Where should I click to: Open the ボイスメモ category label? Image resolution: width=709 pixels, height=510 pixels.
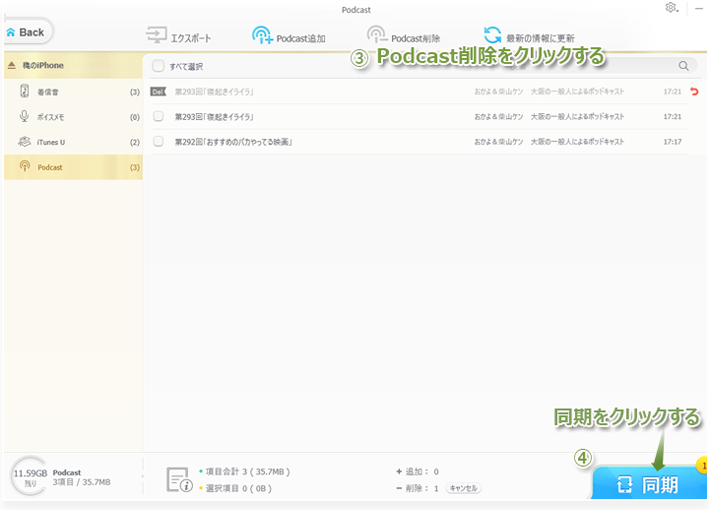click(x=50, y=117)
